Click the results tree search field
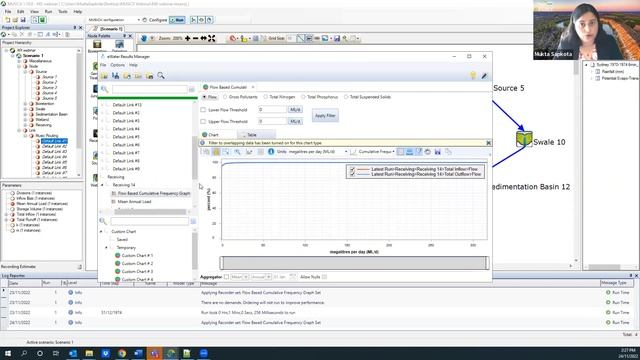The height and width of the screenshot is (360, 640). tap(149, 89)
